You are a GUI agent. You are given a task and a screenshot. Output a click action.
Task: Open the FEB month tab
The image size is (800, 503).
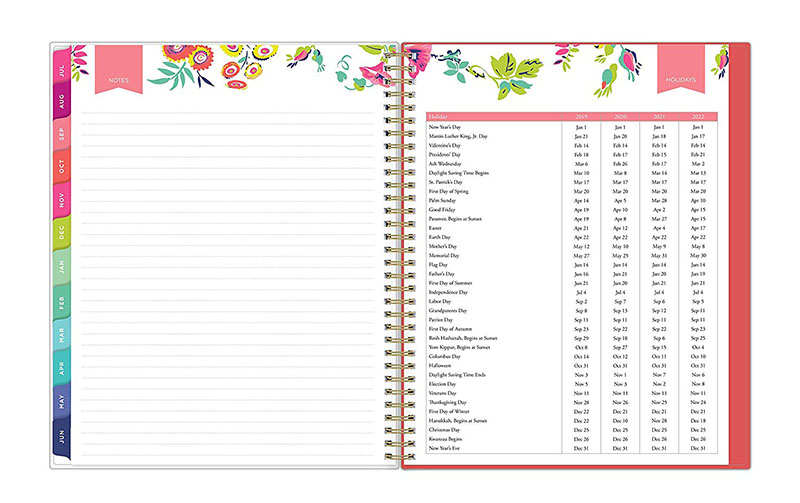coord(62,301)
